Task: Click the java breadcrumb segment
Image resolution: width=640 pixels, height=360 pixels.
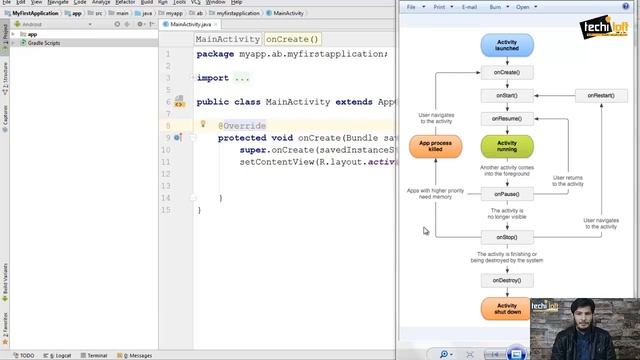Action: tap(144, 13)
